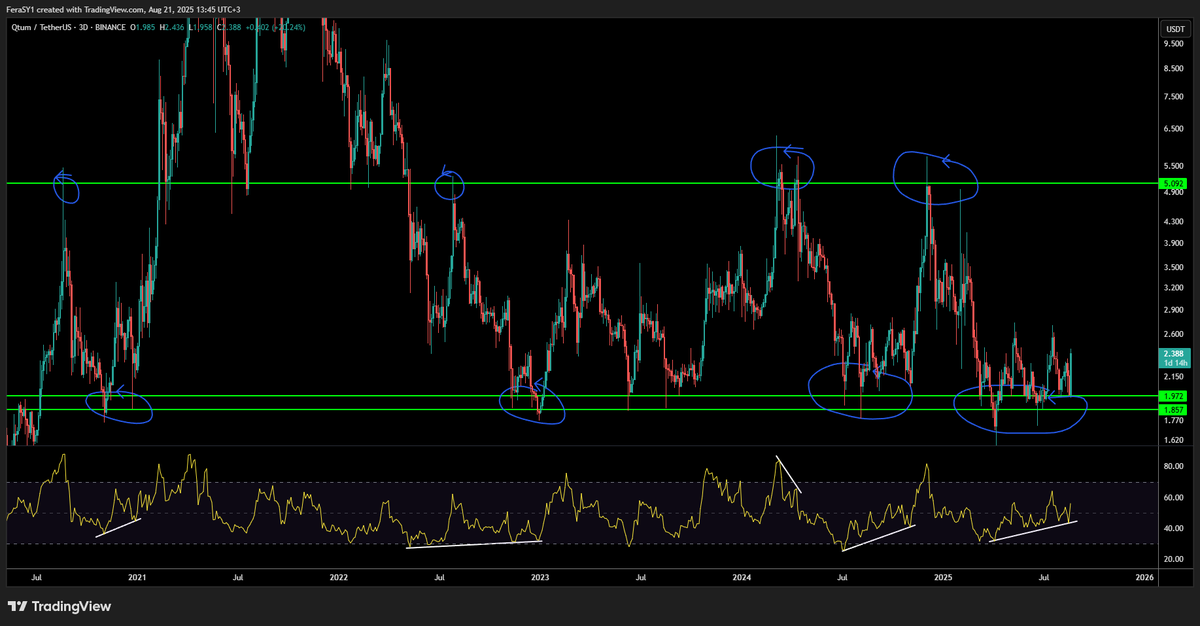Click the 2023 label on time axis
Image resolution: width=1200 pixels, height=626 pixels.
(x=540, y=577)
